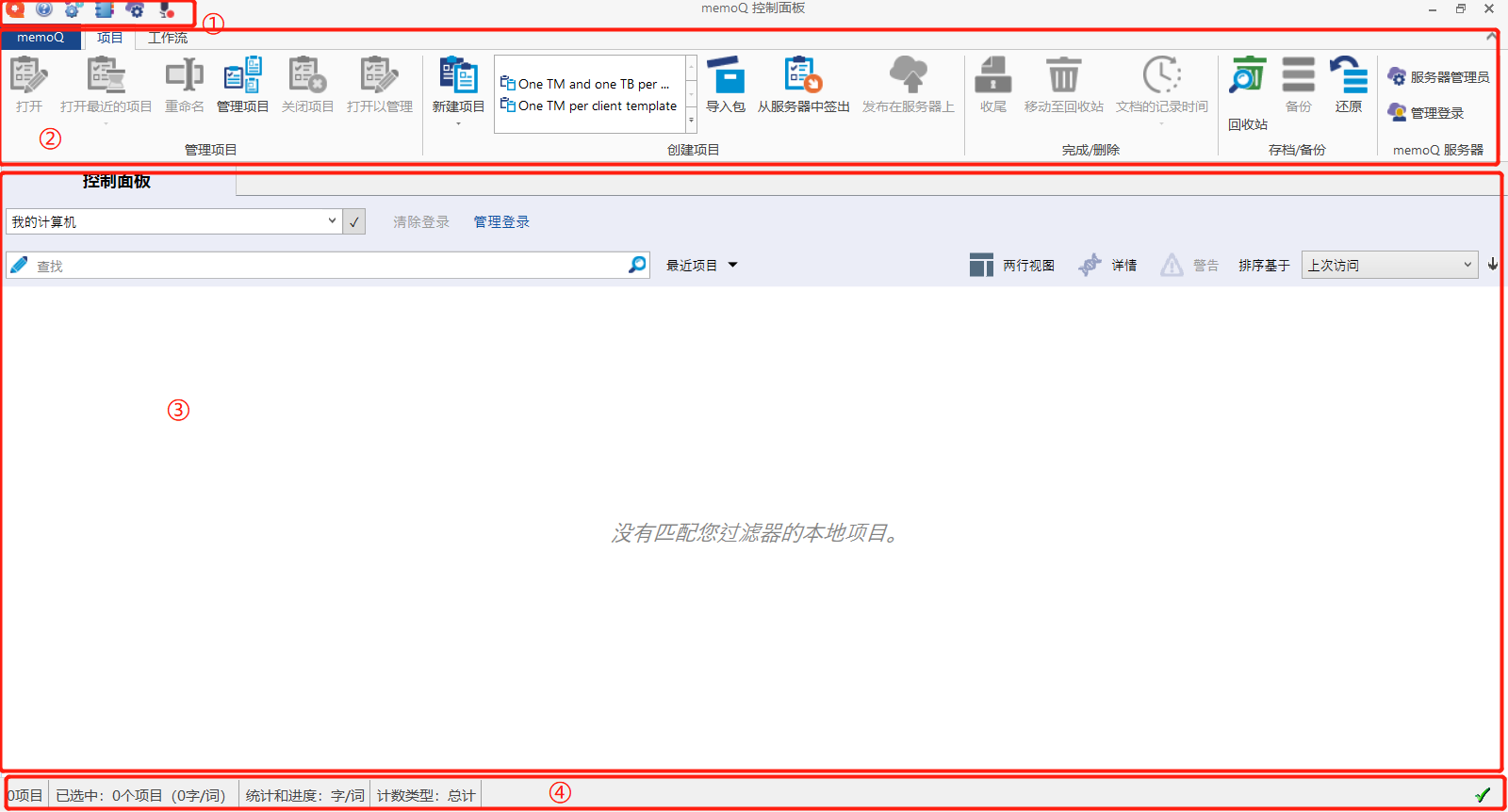Click the sort direction arrow
The width and height of the screenshot is (1508, 812).
pos(1493,265)
